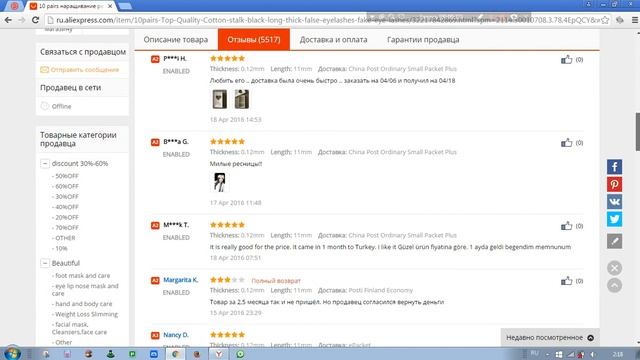This screenshot has height=360, width=640.
Task: Open the Chrome menu icon
Action: [x=635, y=20]
